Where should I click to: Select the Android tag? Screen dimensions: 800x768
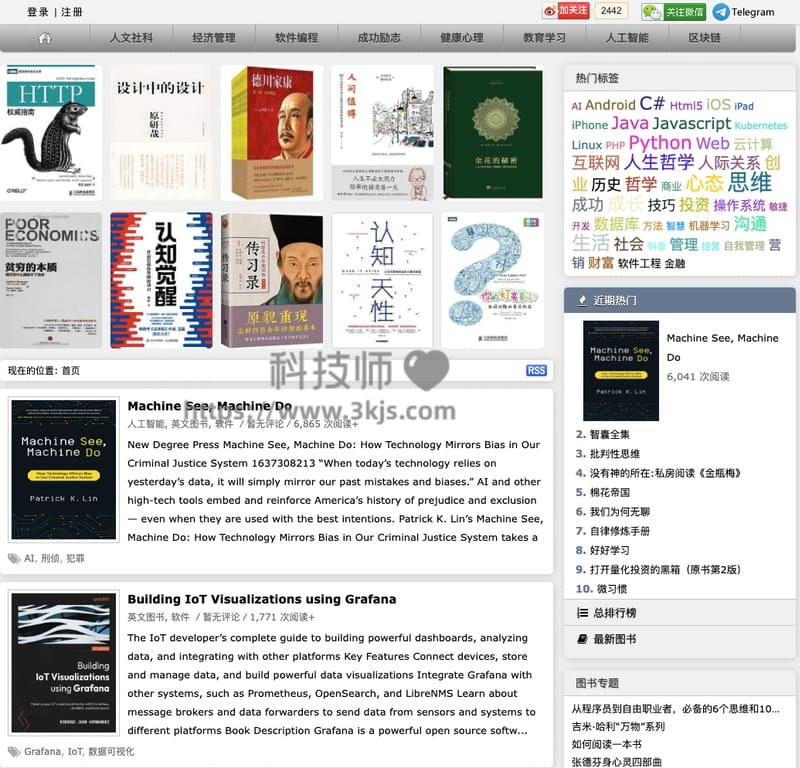coord(610,105)
